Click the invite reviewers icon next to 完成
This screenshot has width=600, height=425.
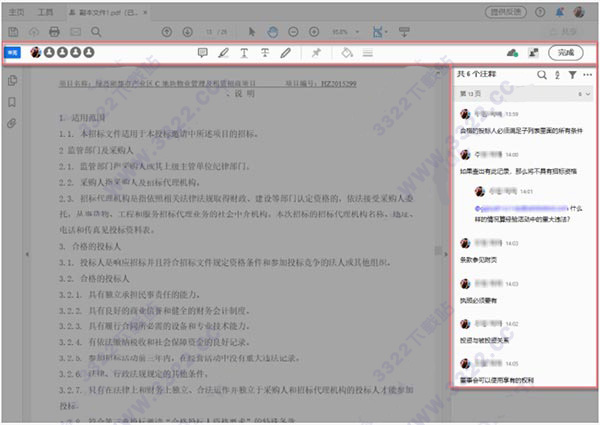click(533, 53)
